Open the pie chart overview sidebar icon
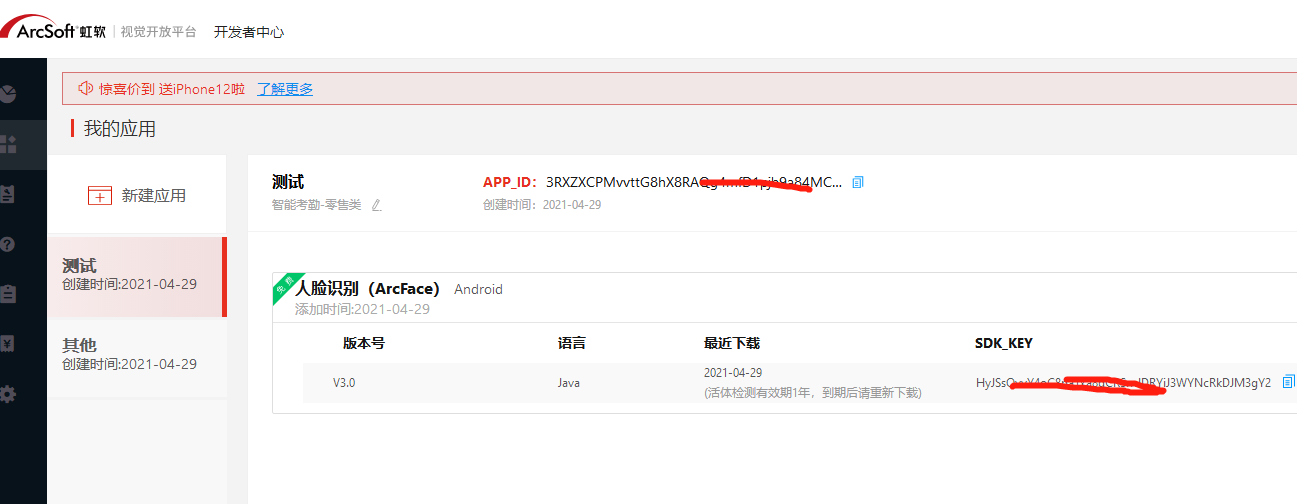 click(8, 94)
